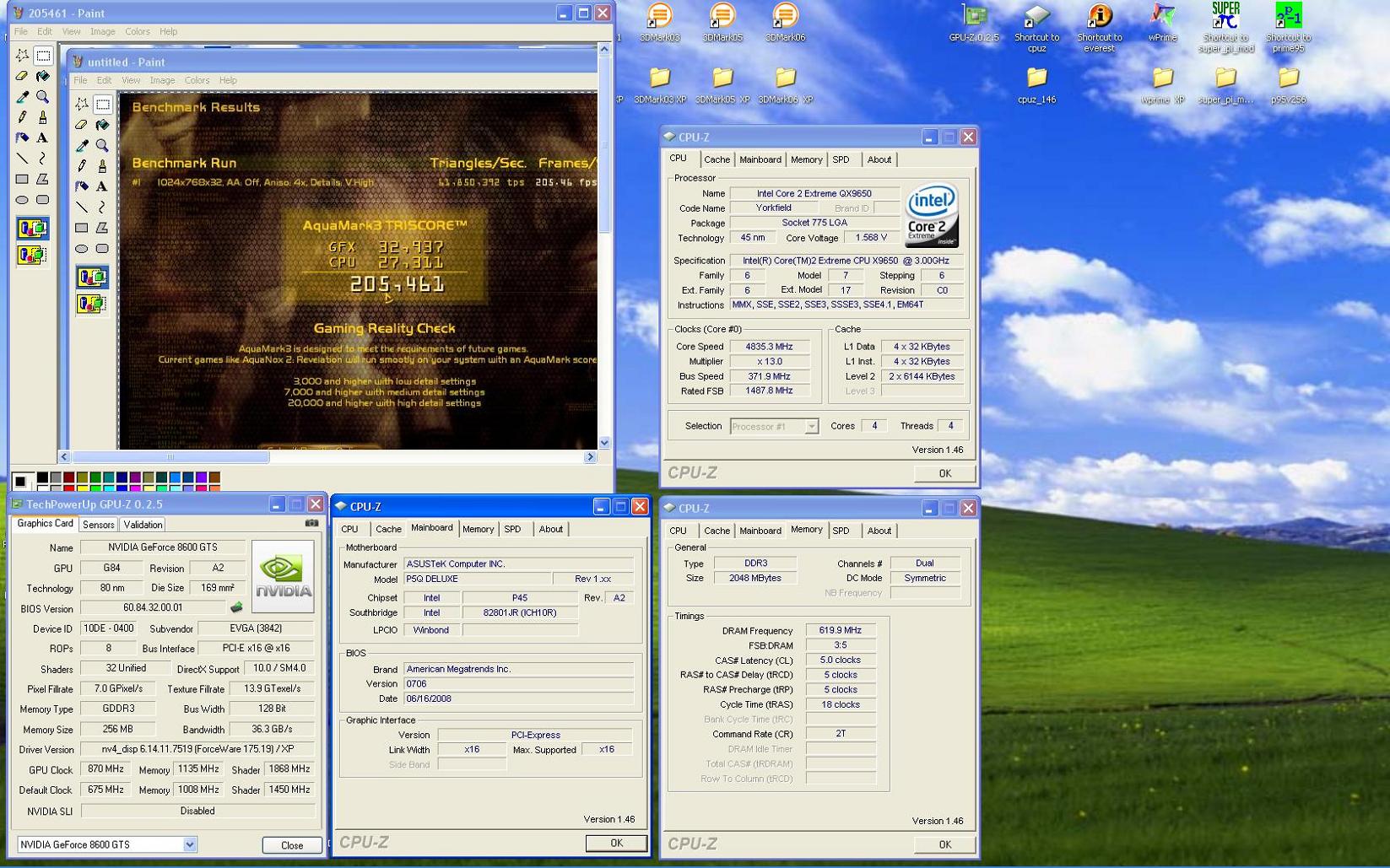Choose the Curve tool in 205461 Paint
1390x868 pixels.
tap(43, 159)
